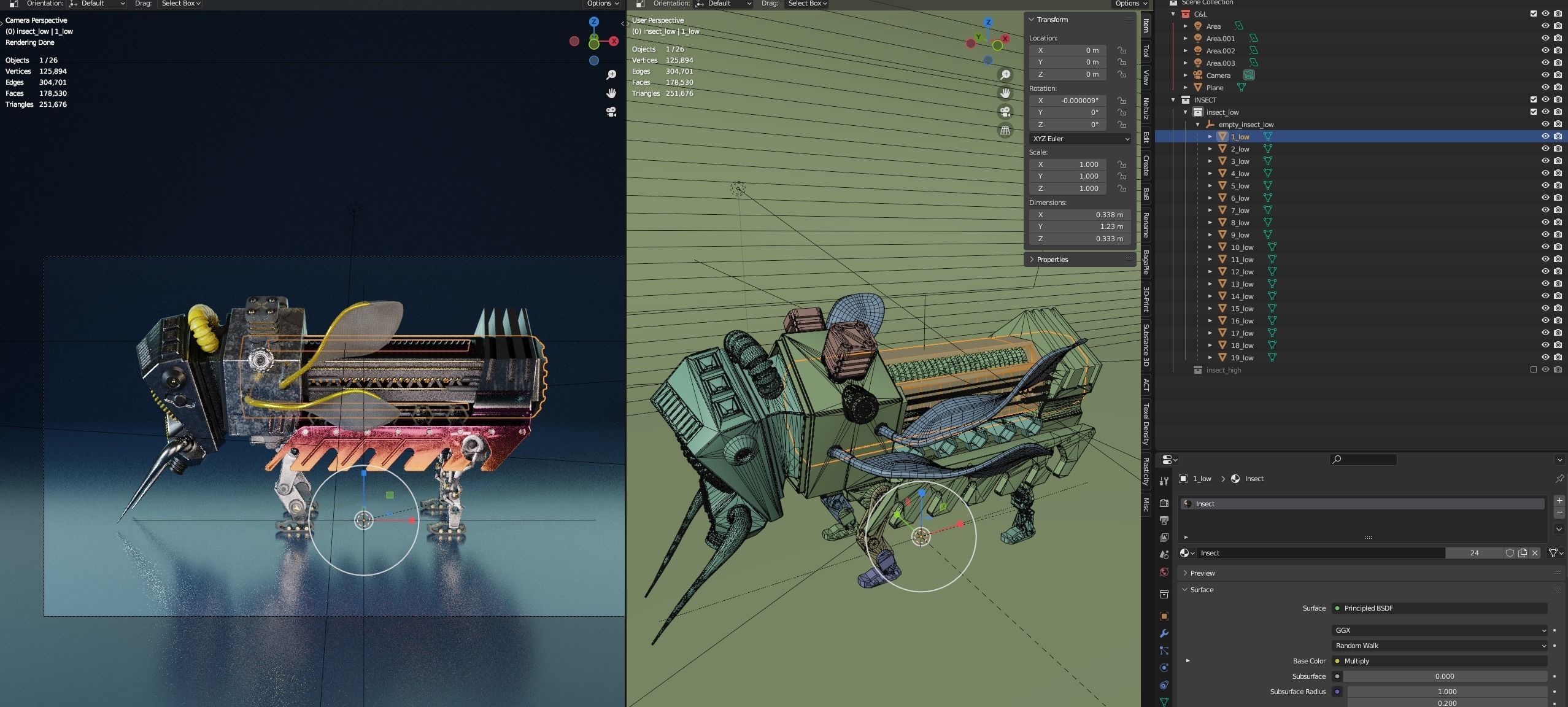Expand the 7_low object row

[1210, 210]
